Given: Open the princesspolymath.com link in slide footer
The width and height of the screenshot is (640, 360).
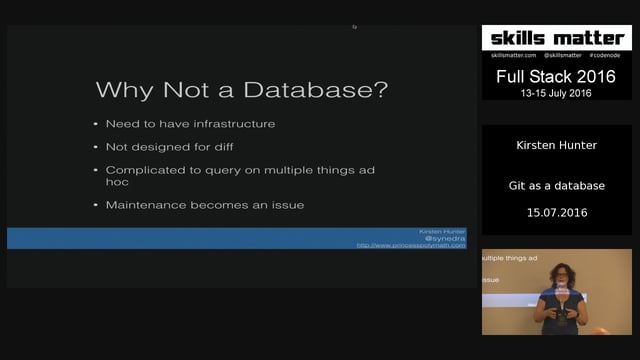Looking at the screenshot, I should coord(411,245).
